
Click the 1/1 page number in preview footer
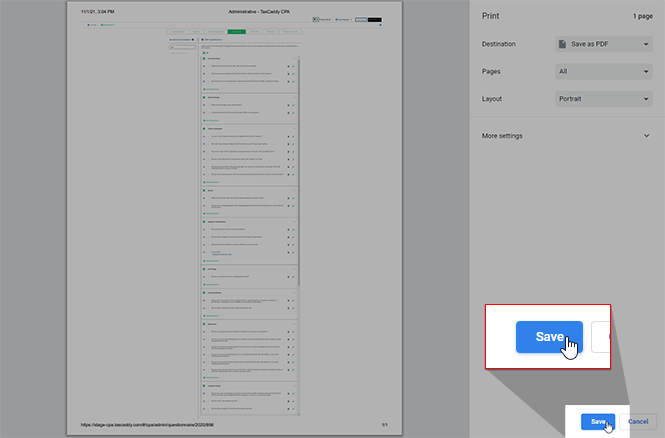click(x=384, y=424)
